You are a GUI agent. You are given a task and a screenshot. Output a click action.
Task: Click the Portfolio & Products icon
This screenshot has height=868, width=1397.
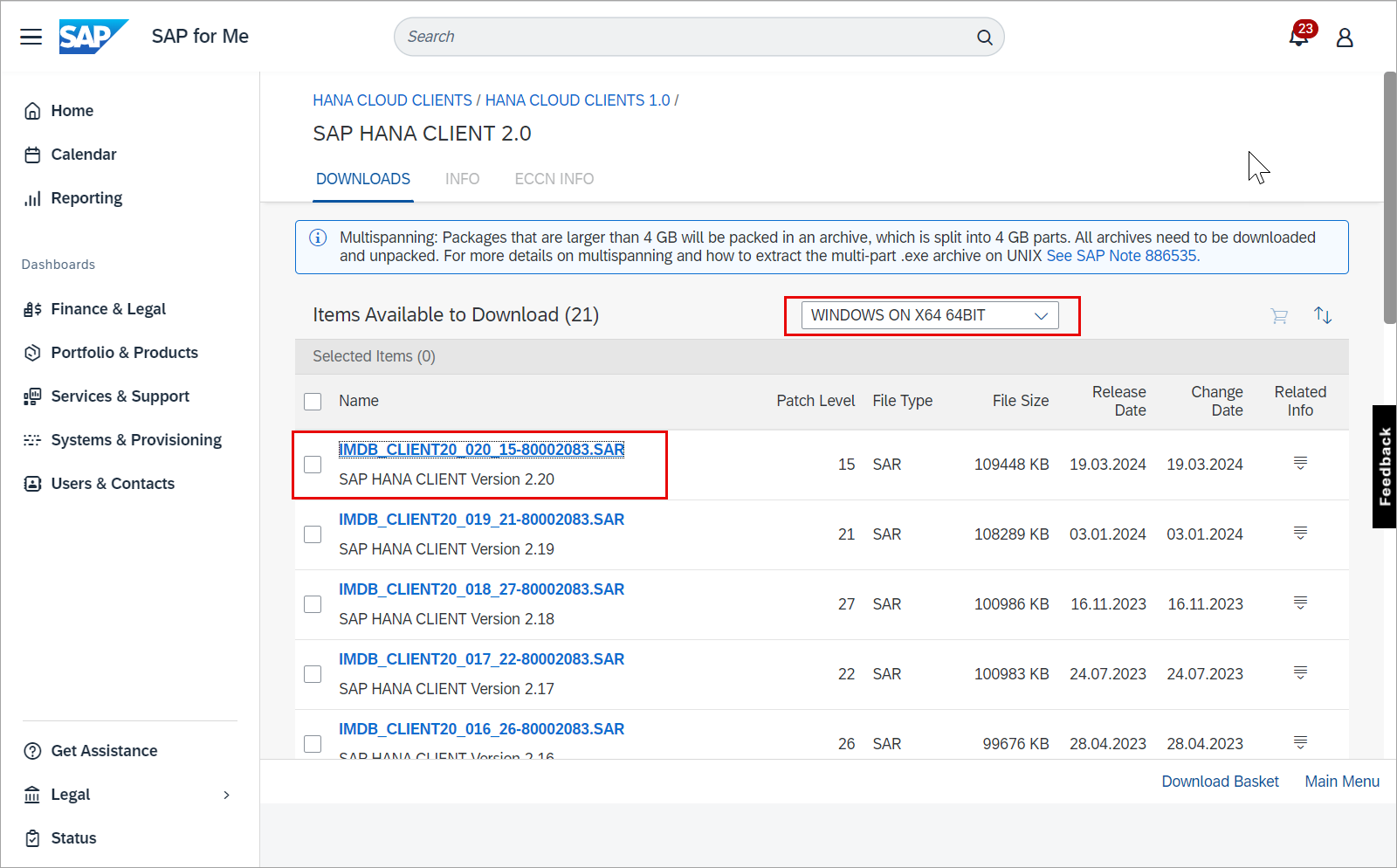[32, 353]
